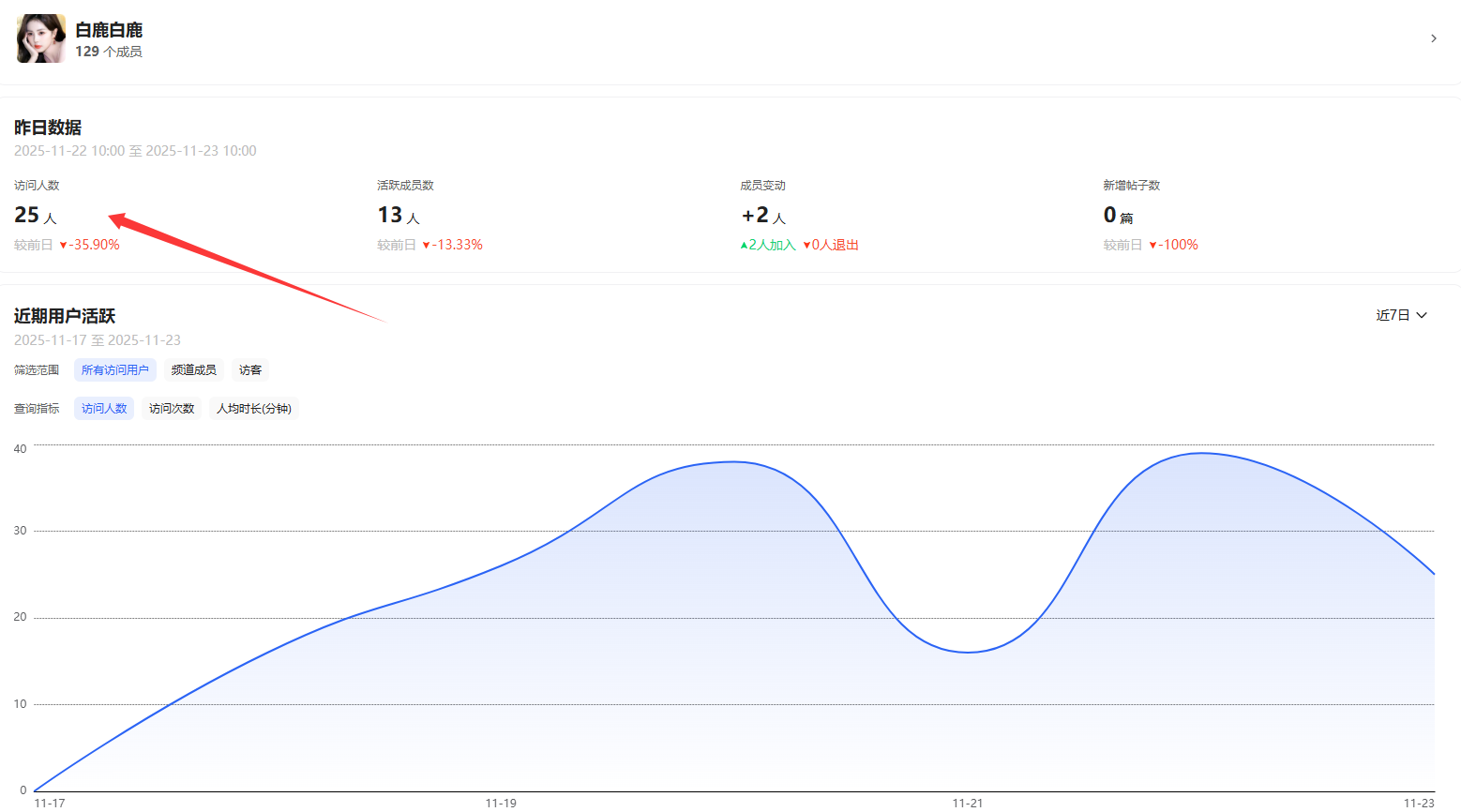
Task: Click the 11-21 date label on the chart axis
Action: [x=967, y=803]
